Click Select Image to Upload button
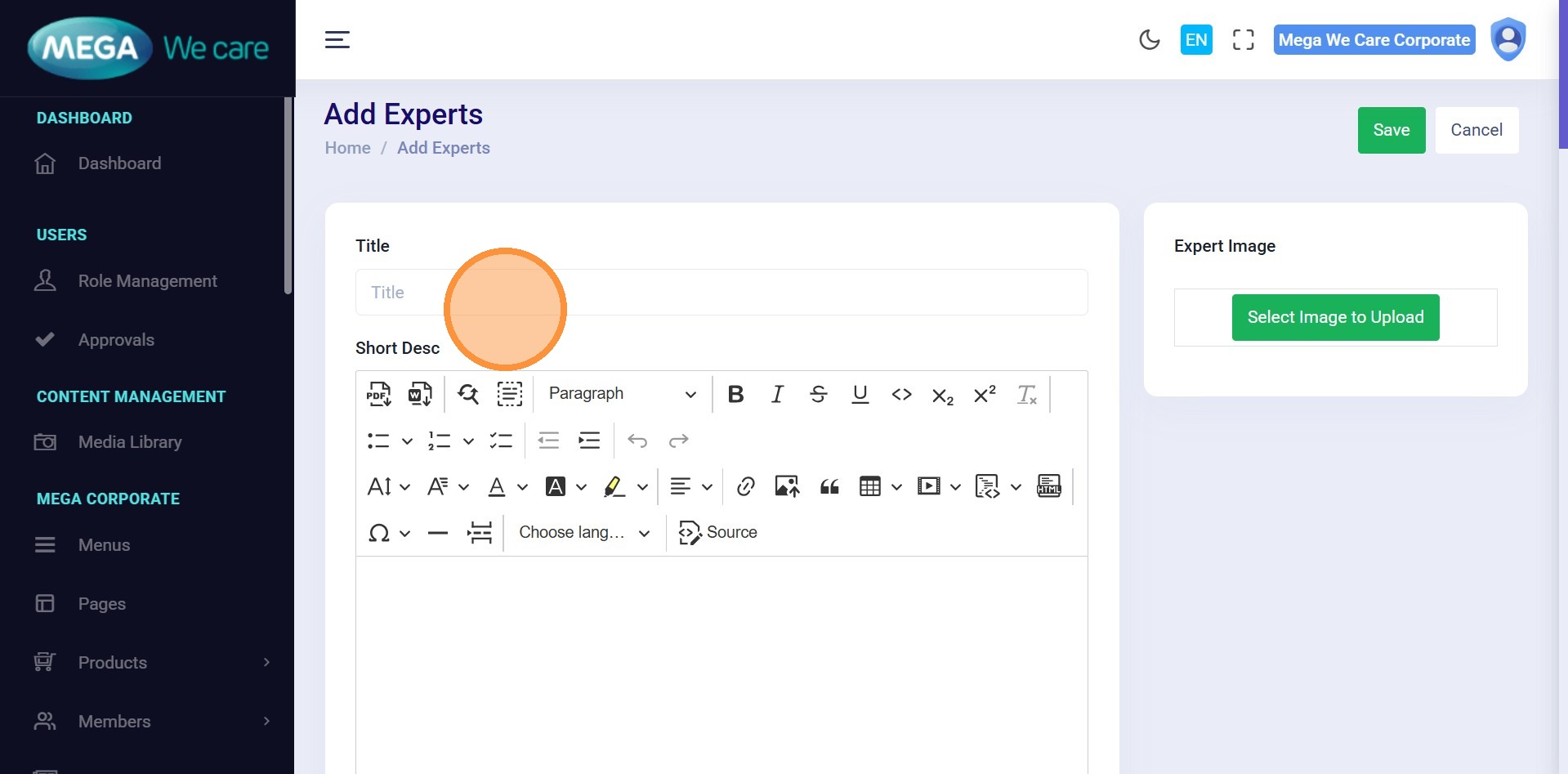This screenshot has height=774, width=1568. point(1335,317)
